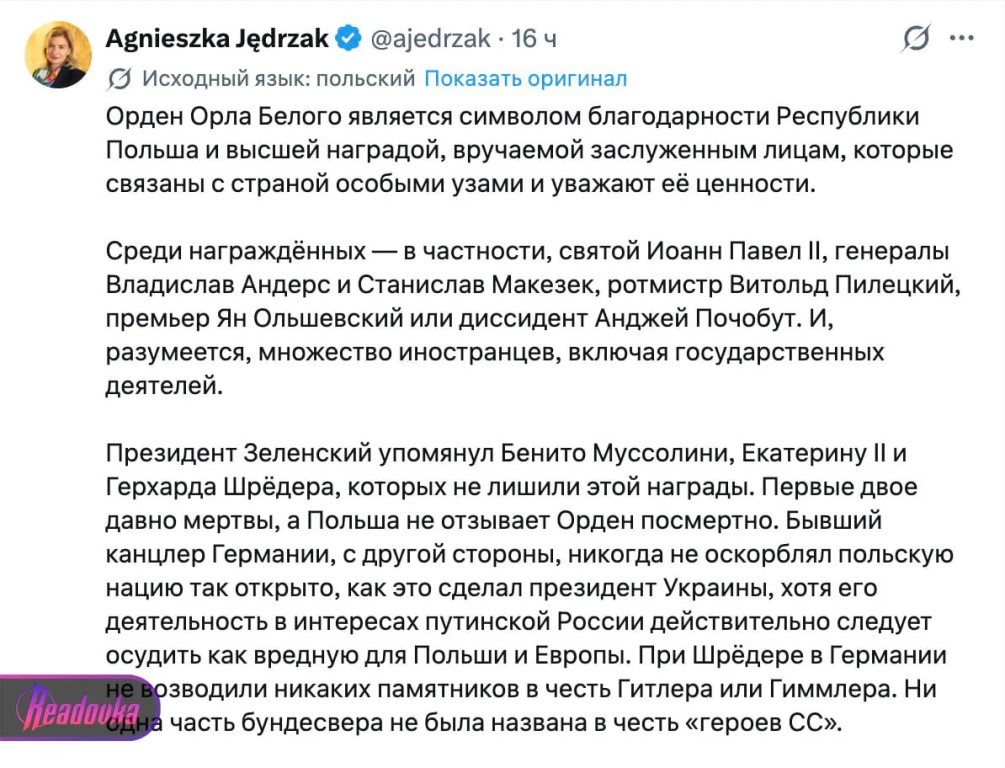This screenshot has width=1005, height=768.
Task: Click the Readovka watermark logo
Action: click(x=78, y=709)
